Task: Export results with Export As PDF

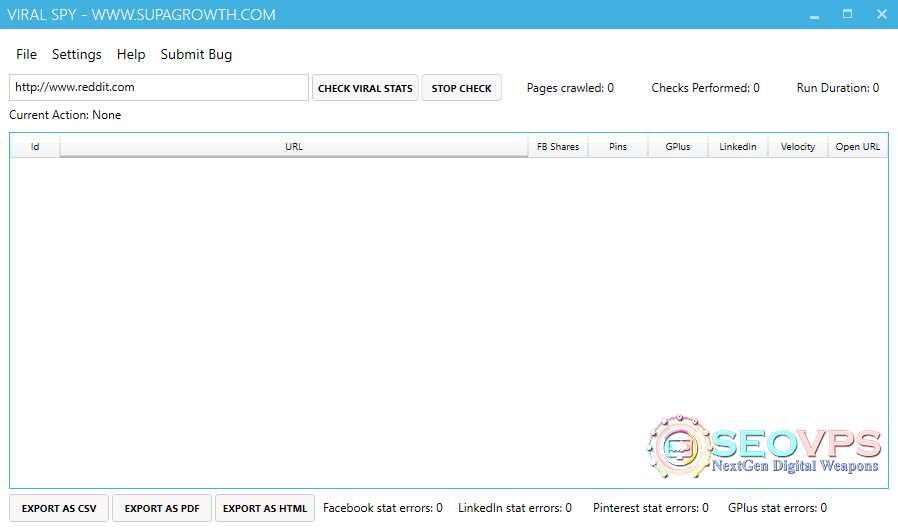Action: click(162, 508)
